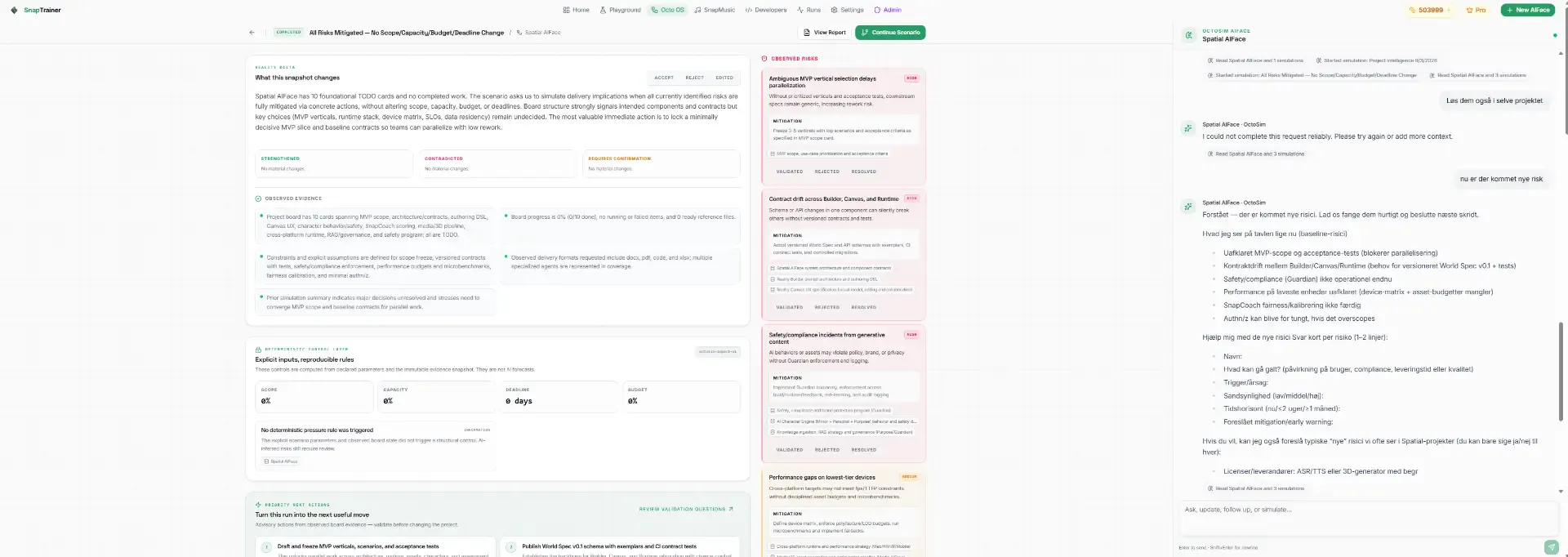Open the Developers nav item
Screen dimensions: 1568x557
(x=766, y=10)
